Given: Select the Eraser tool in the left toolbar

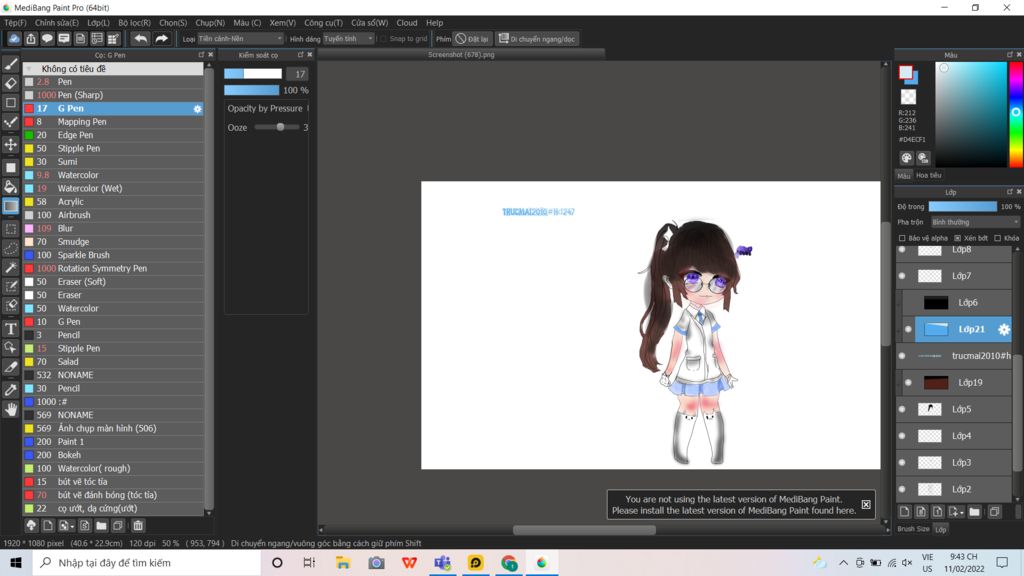Looking at the screenshot, I should 10,84.
